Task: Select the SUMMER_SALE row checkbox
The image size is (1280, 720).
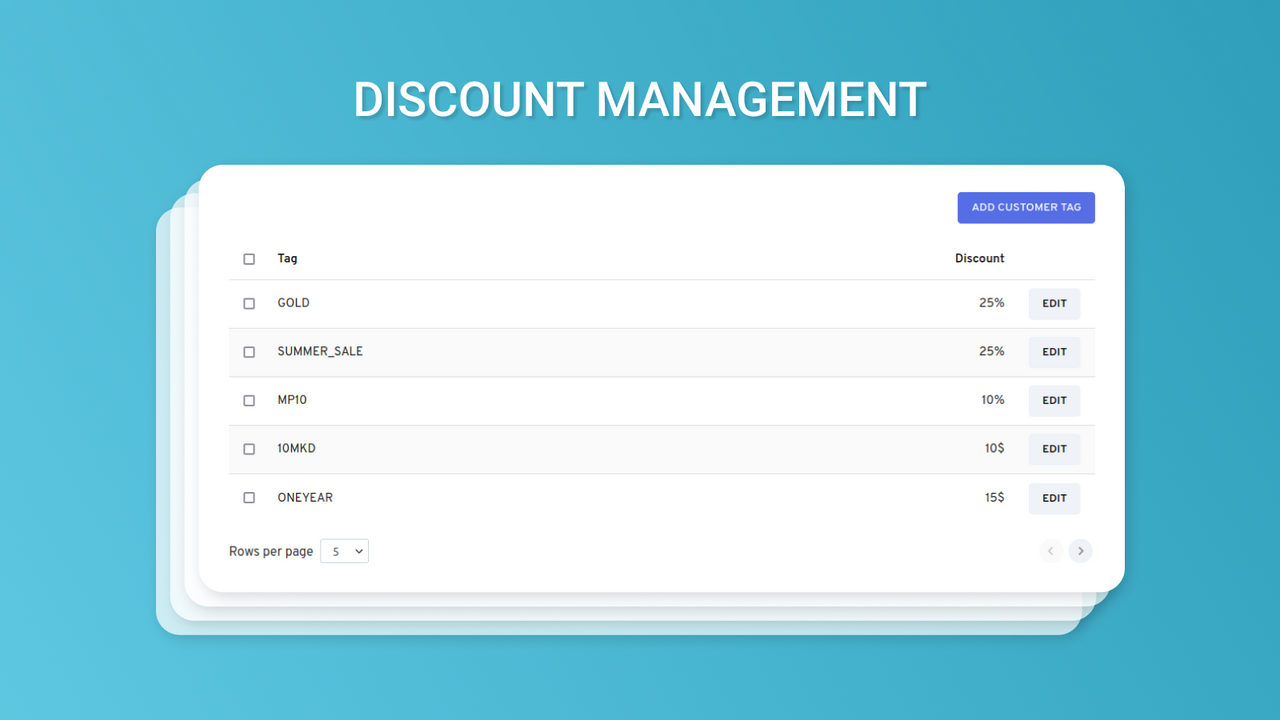Action: pos(249,352)
